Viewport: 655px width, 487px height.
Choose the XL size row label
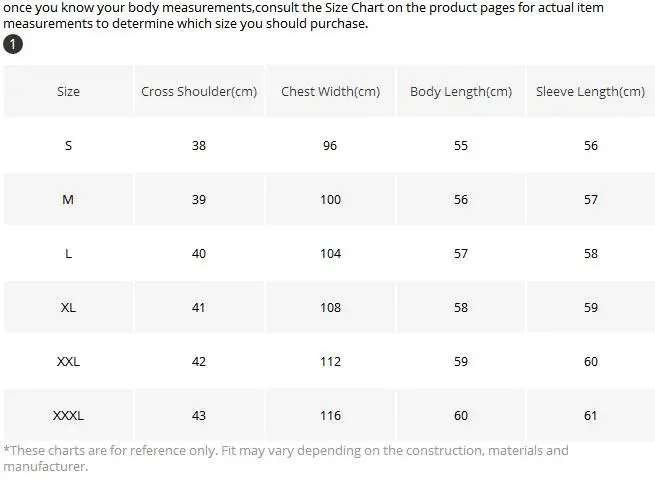[68, 308]
